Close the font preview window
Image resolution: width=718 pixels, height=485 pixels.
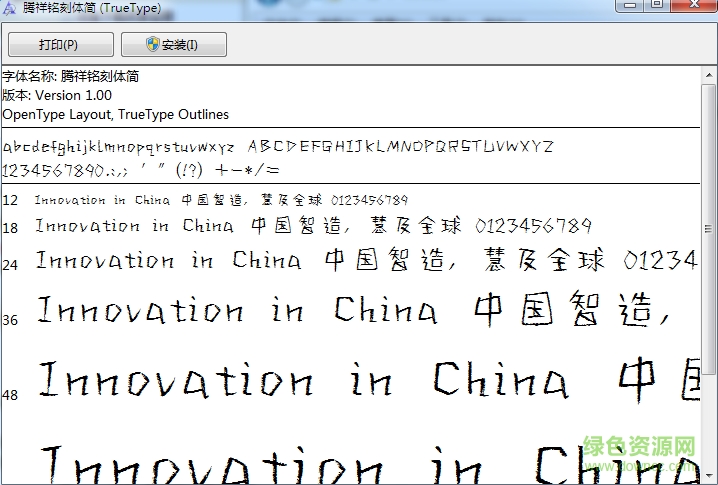tap(691, 4)
